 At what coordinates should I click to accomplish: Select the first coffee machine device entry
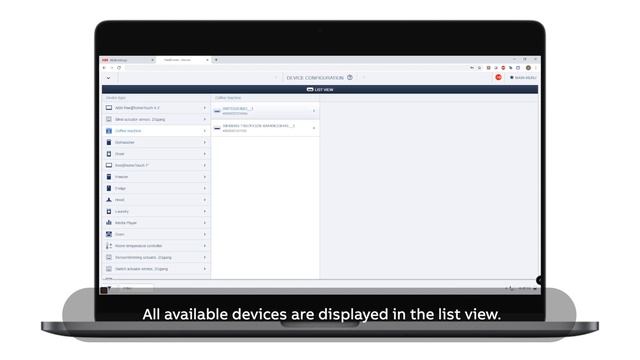pyautogui.click(x=265, y=111)
